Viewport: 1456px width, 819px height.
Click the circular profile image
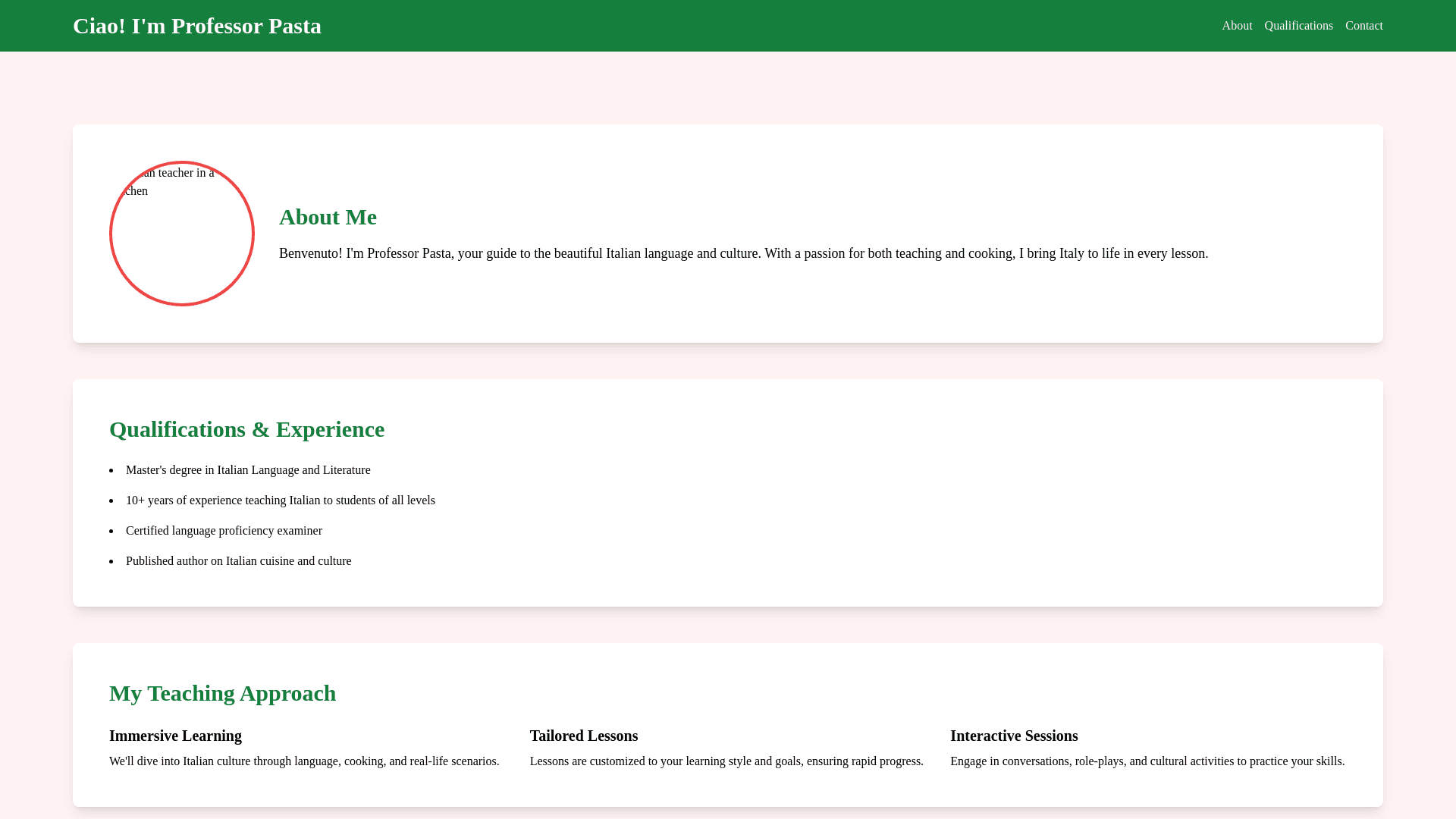pyautogui.click(x=182, y=234)
